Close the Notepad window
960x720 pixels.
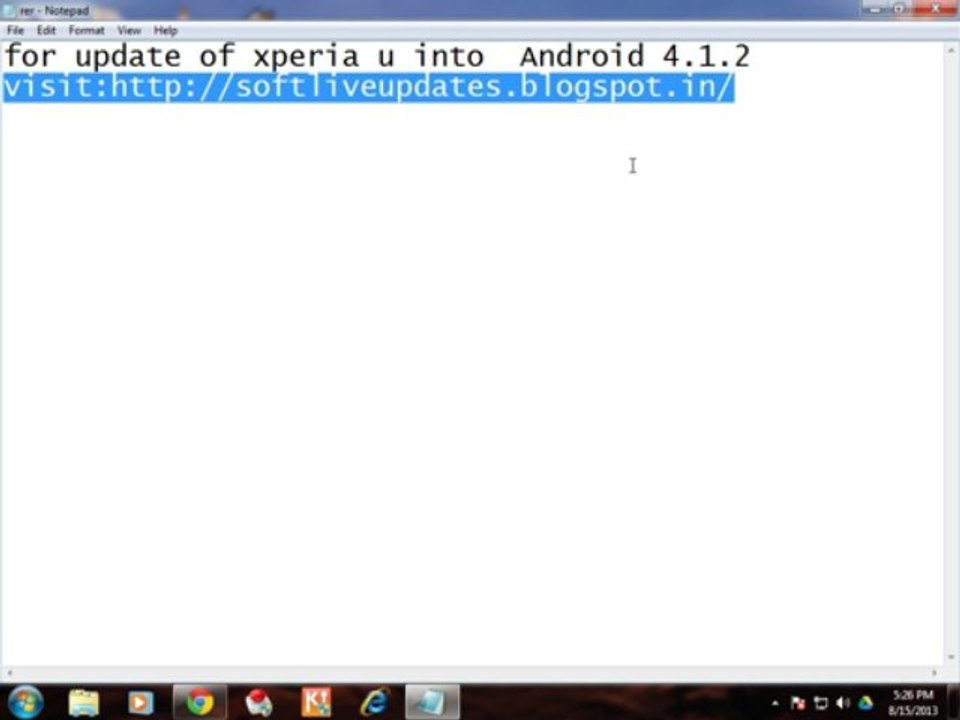pos(935,9)
